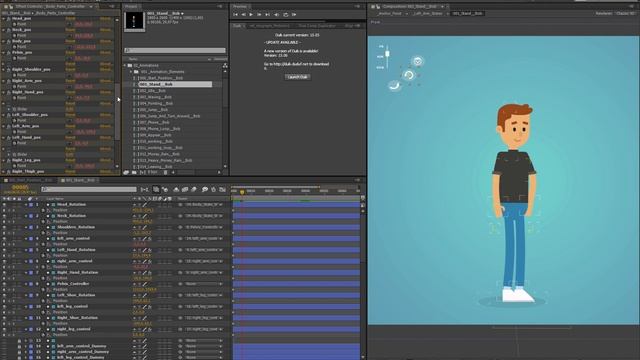
Task: Open Preview panel options menu icon
Action: 358,7
